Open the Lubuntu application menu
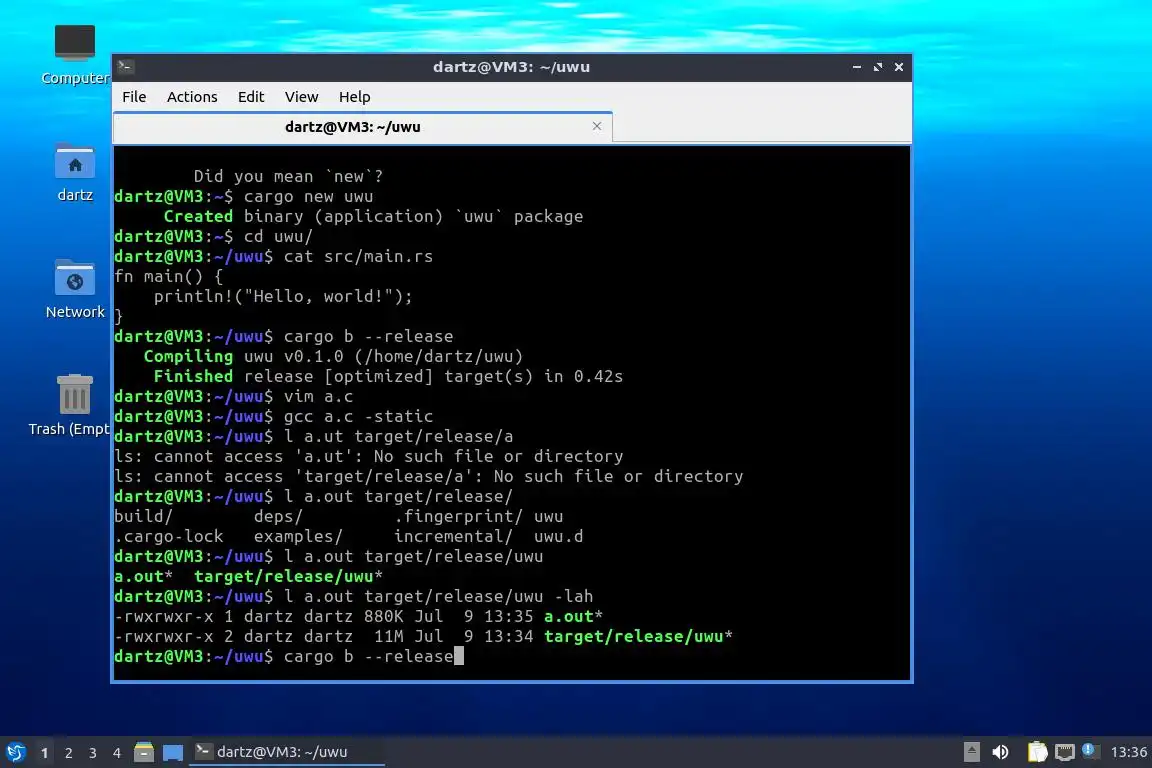Viewport: 1152px width, 768px height. [x=15, y=752]
